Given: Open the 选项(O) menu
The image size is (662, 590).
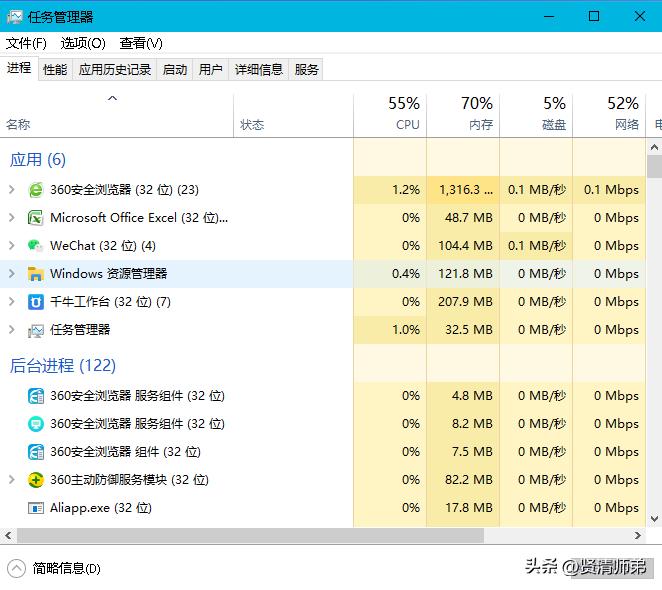Looking at the screenshot, I should [83, 43].
